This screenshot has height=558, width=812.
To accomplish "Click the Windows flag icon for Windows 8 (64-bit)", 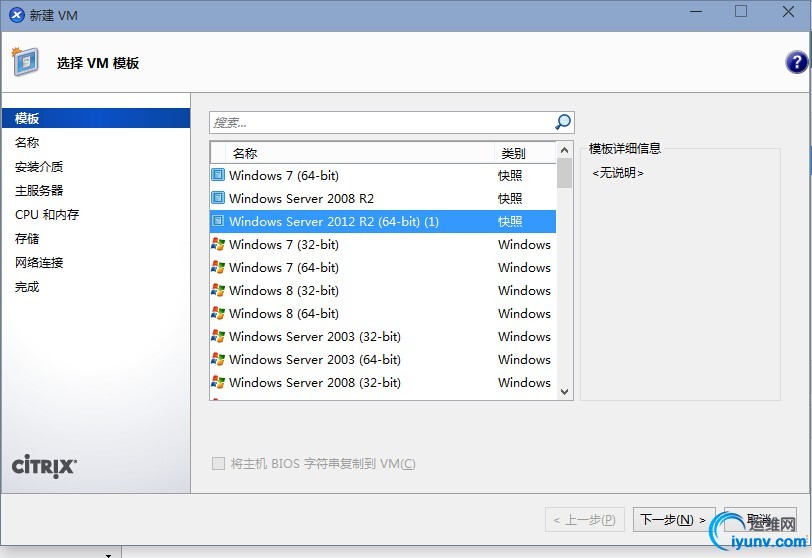I will (x=218, y=313).
